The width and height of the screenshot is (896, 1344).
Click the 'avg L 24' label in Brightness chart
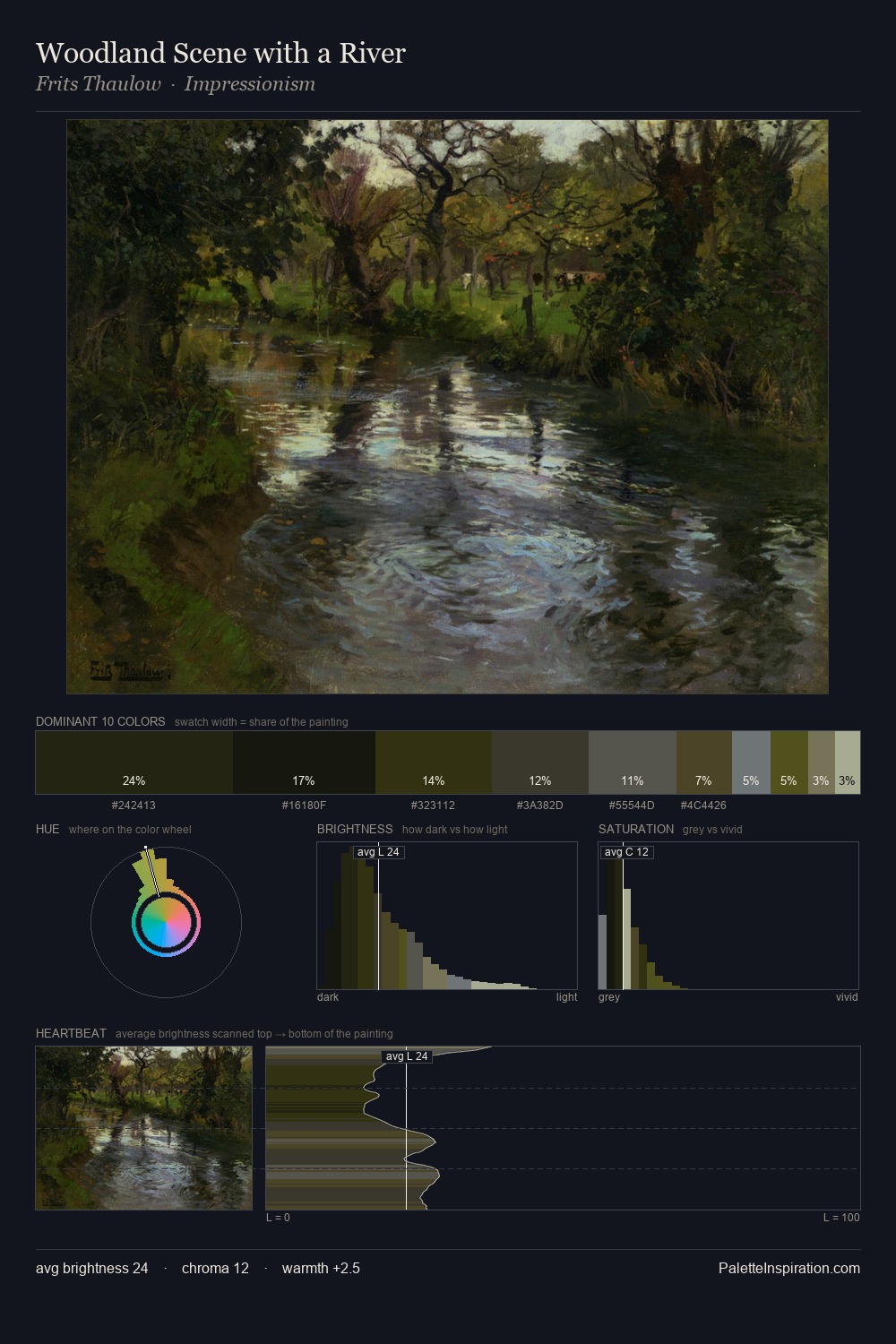(378, 852)
